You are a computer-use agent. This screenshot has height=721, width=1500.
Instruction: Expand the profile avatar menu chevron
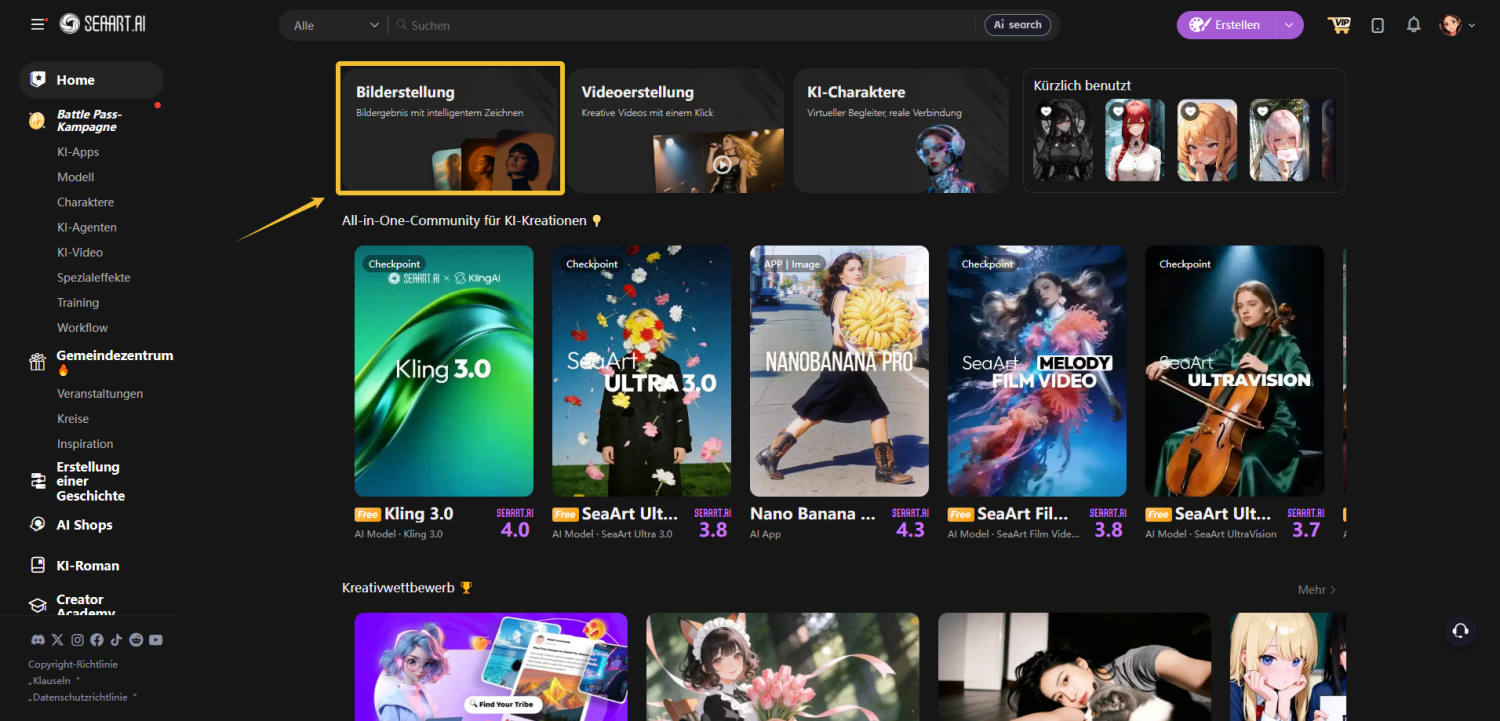tap(1471, 26)
